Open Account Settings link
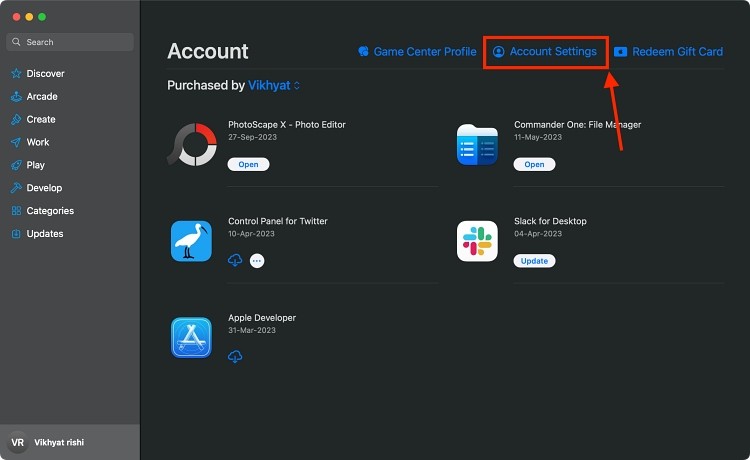Screen dimensions: 750x460 (x=553, y=52)
